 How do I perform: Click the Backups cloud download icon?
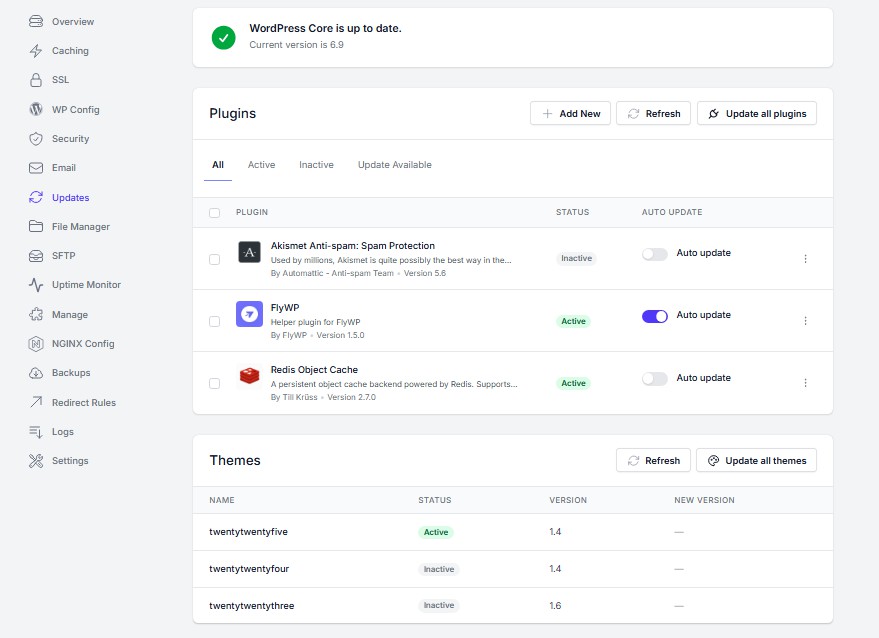point(36,373)
